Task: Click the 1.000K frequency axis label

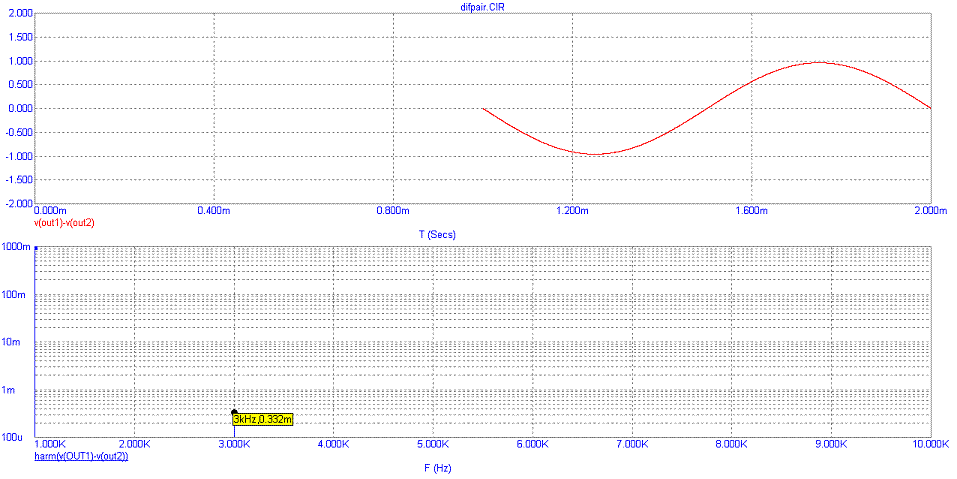Action: point(50,445)
